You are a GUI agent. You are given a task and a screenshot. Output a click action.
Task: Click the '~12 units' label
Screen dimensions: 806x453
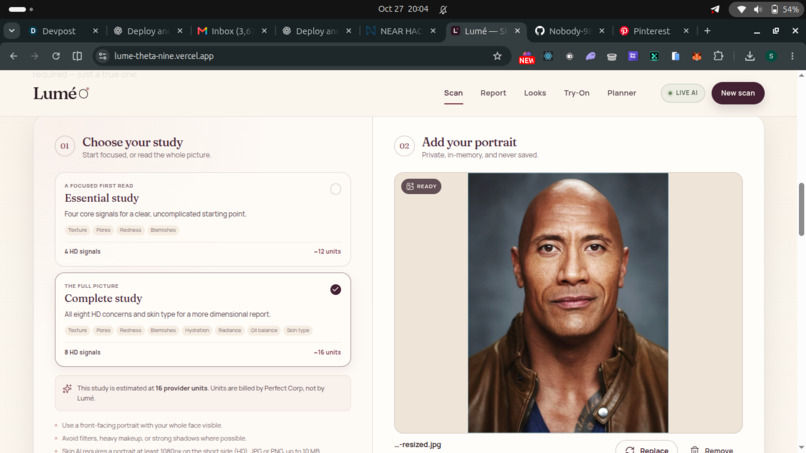coord(327,251)
